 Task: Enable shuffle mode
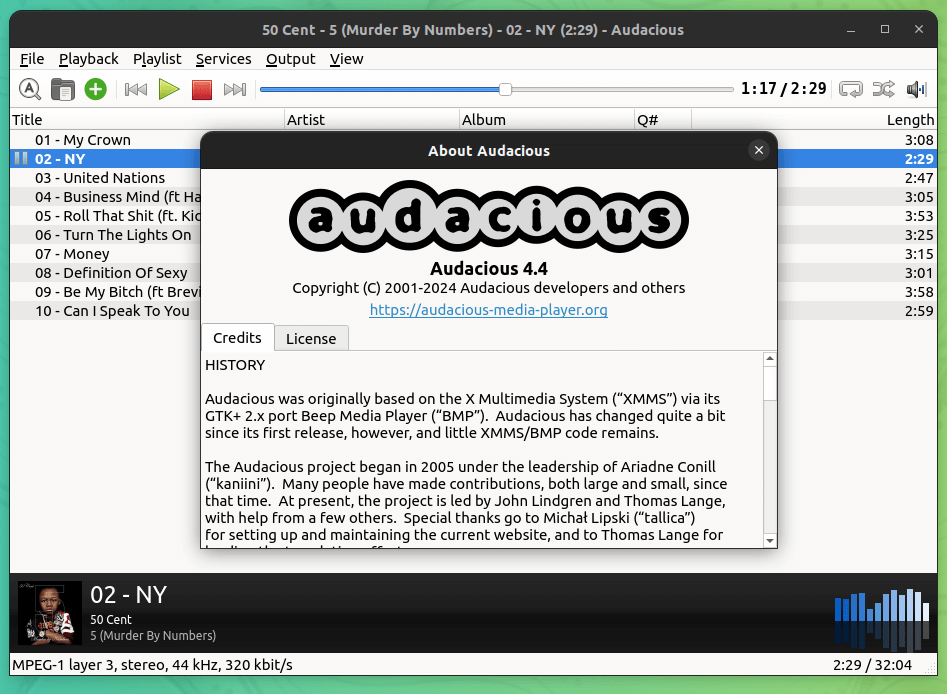(x=883, y=89)
